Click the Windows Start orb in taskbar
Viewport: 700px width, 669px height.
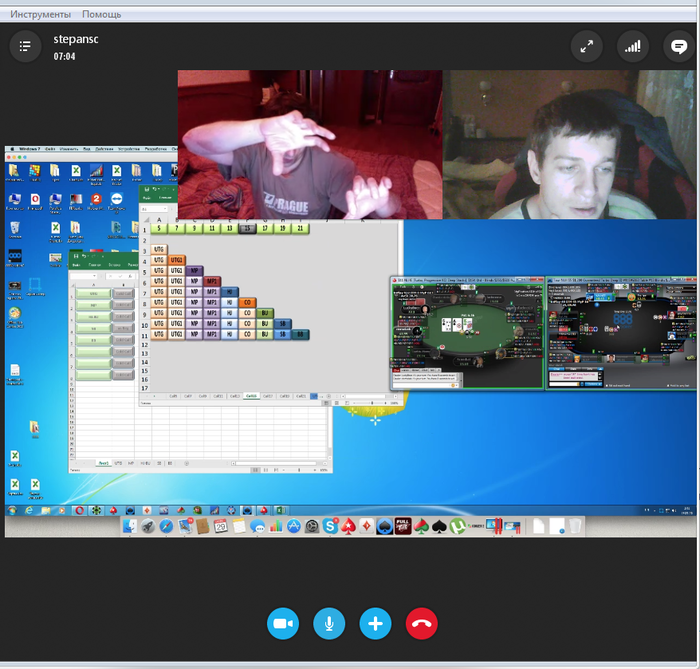[x=12, y=510]
